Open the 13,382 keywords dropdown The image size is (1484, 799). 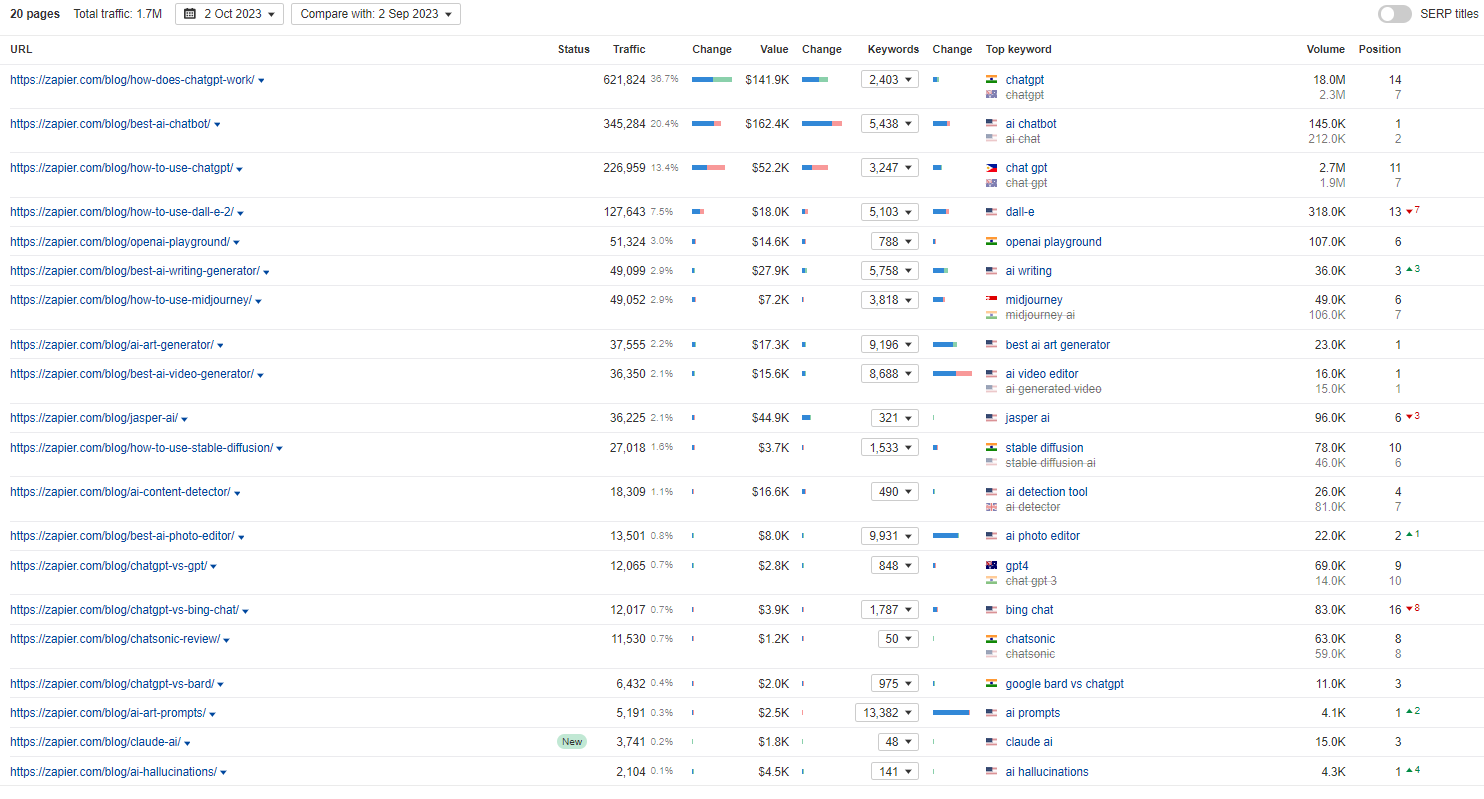click(x=887, y=713)
